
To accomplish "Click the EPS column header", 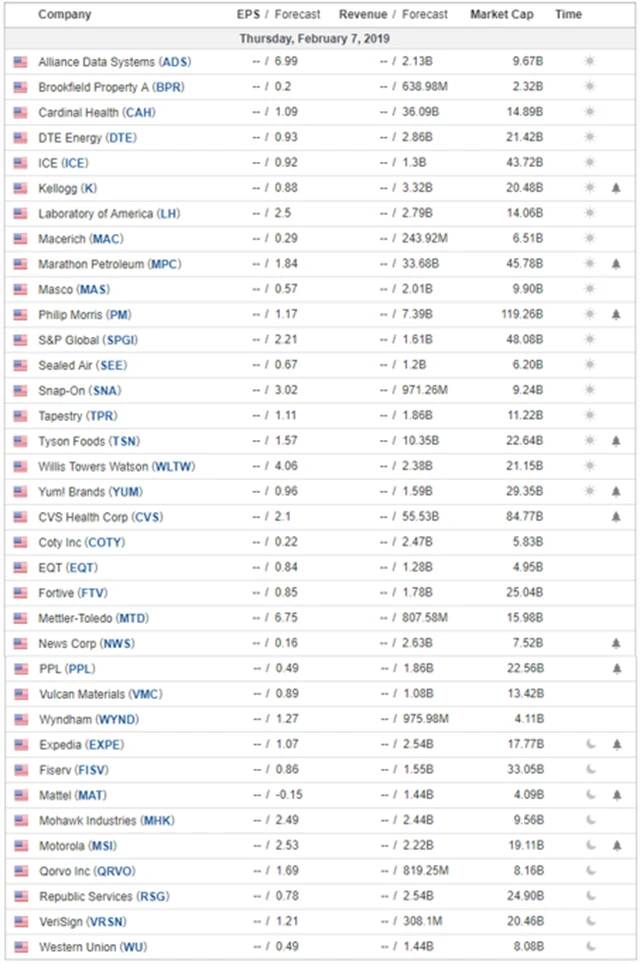I will pyautogui.click(x=248, y=15).
